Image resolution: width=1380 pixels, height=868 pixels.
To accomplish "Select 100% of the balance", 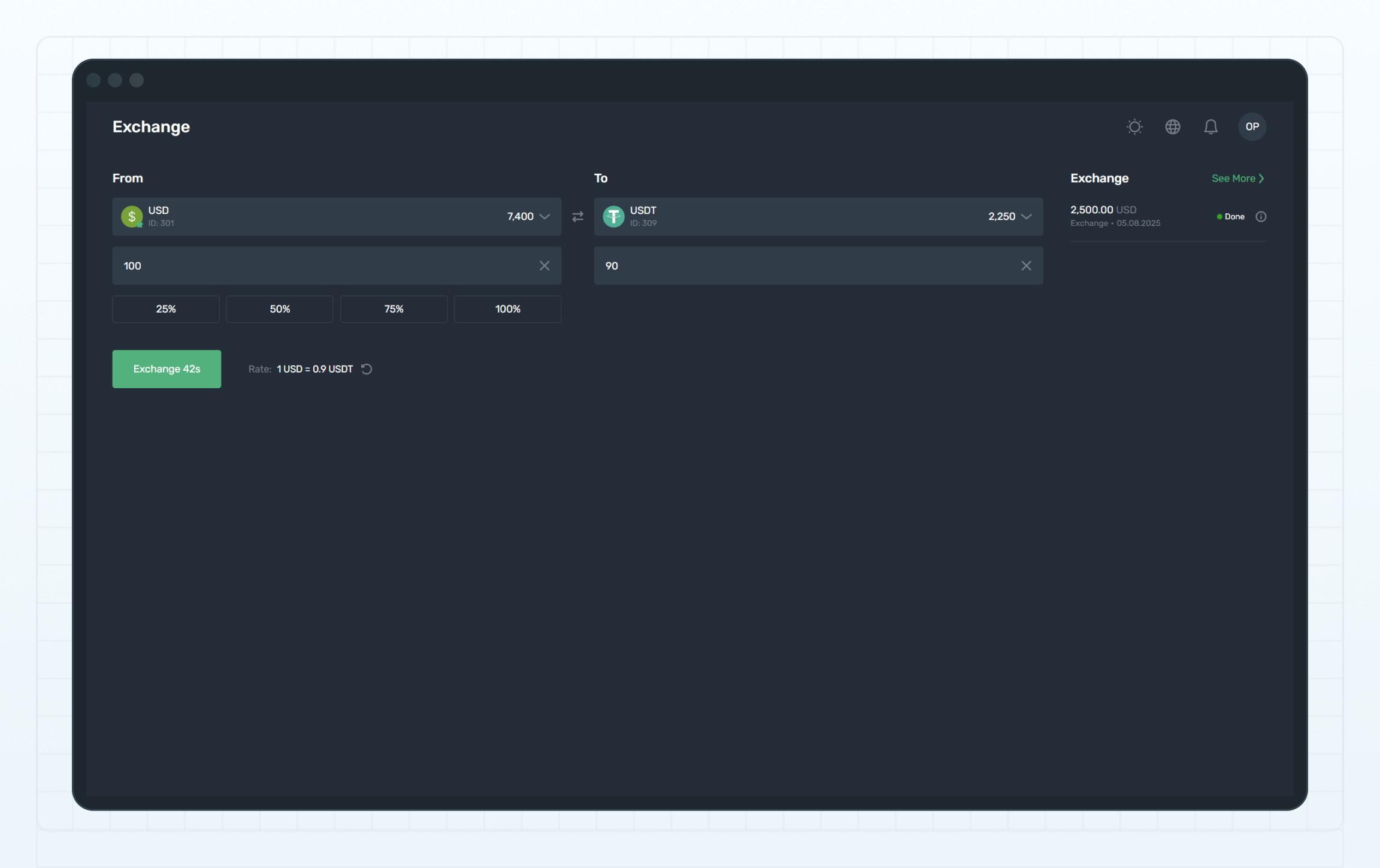I will [x=507, y=309].
